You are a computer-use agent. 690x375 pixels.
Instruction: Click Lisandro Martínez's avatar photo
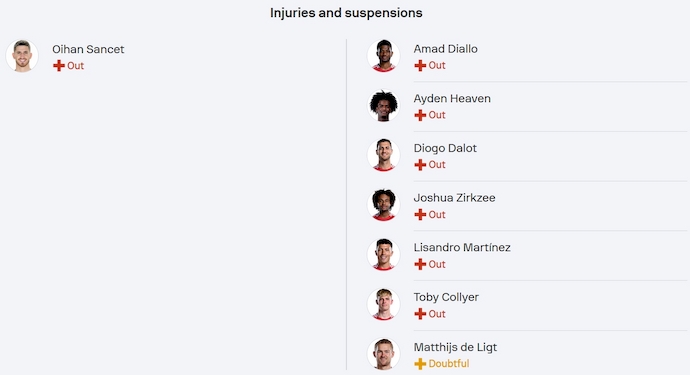click(x=383, y=254)
